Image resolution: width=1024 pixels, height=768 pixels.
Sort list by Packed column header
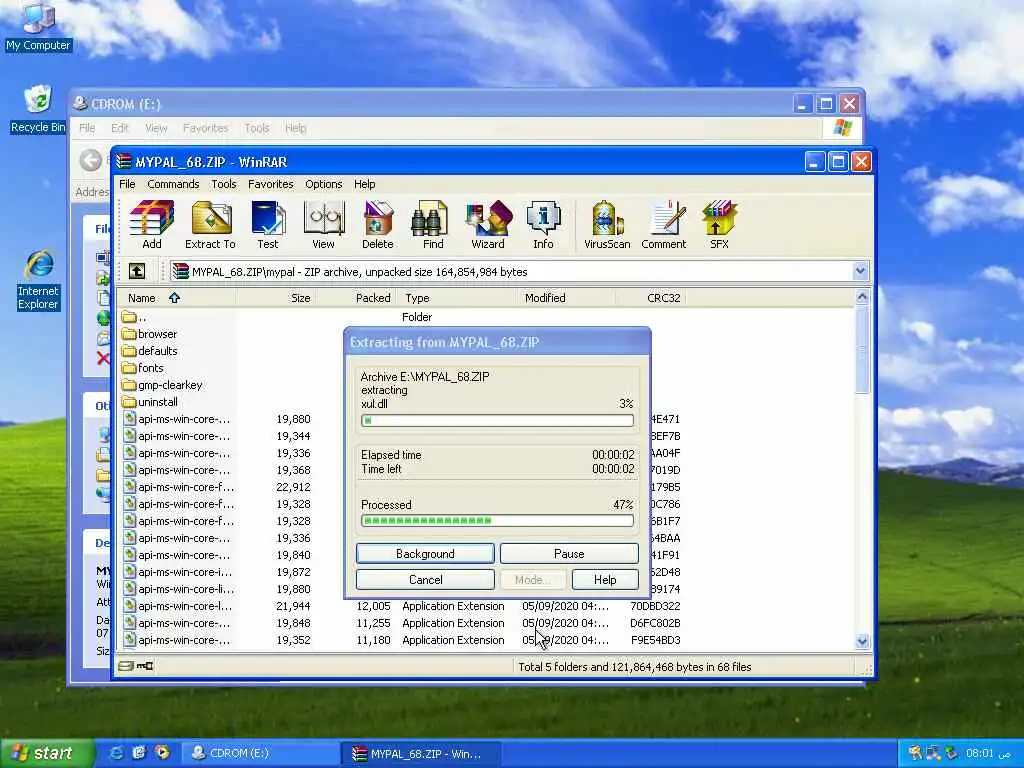pyautogui.click(x=356, y=298)
